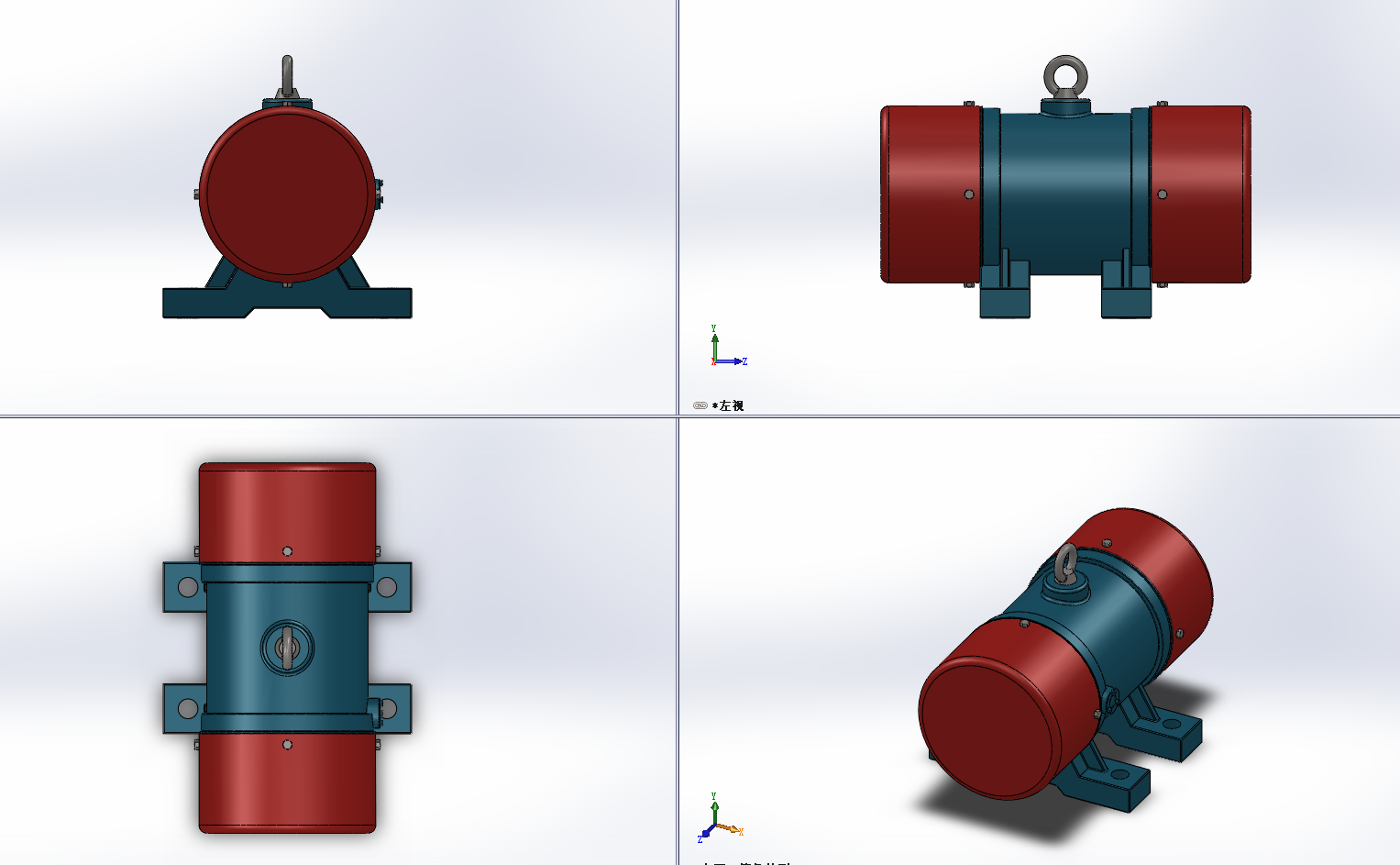Screen dimensions: 1400x865
Task: Select round red end cap in end view
Action: tap(287, 194)
